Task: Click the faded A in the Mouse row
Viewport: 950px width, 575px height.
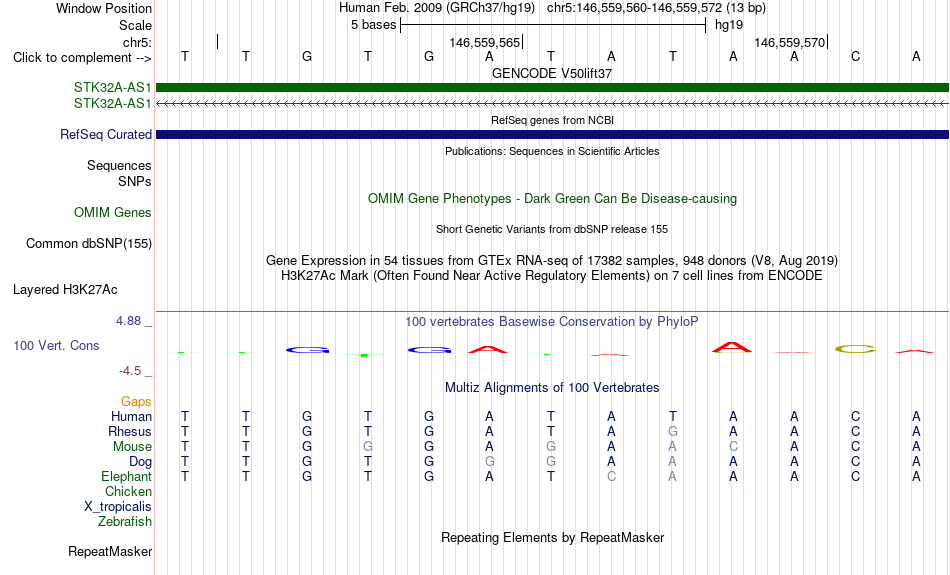Action: click(673, 447)
